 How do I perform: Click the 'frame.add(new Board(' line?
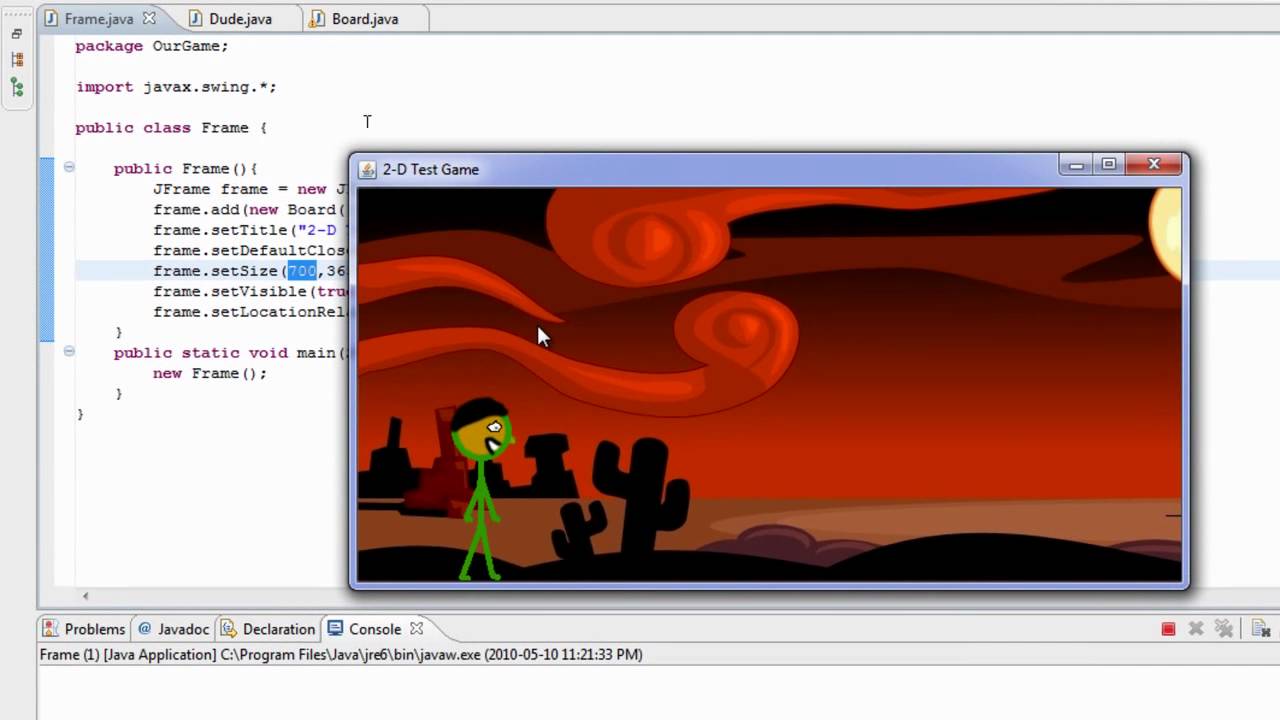250,210
